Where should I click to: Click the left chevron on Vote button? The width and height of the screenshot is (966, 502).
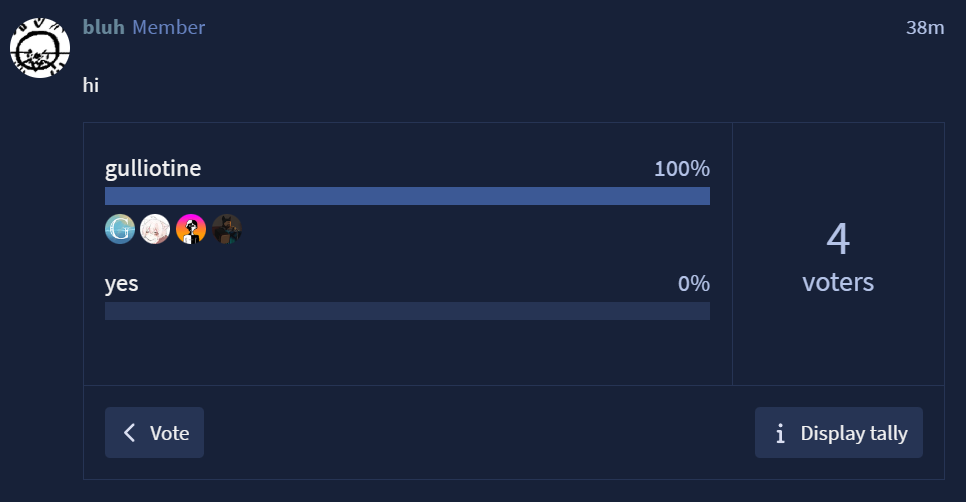pos(129,433)
